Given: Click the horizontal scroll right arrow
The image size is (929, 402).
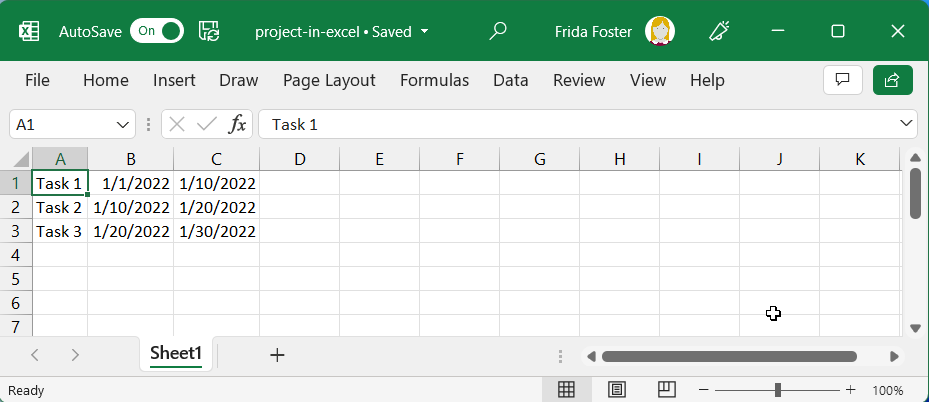Looking at the screenshot, I should [895, 356].
